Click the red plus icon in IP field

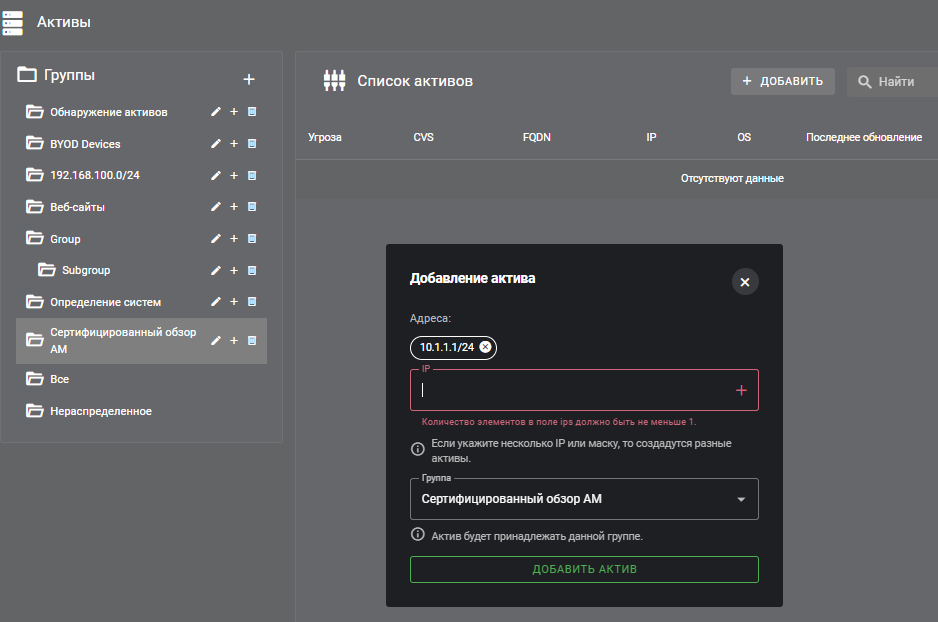pos(741,391)
